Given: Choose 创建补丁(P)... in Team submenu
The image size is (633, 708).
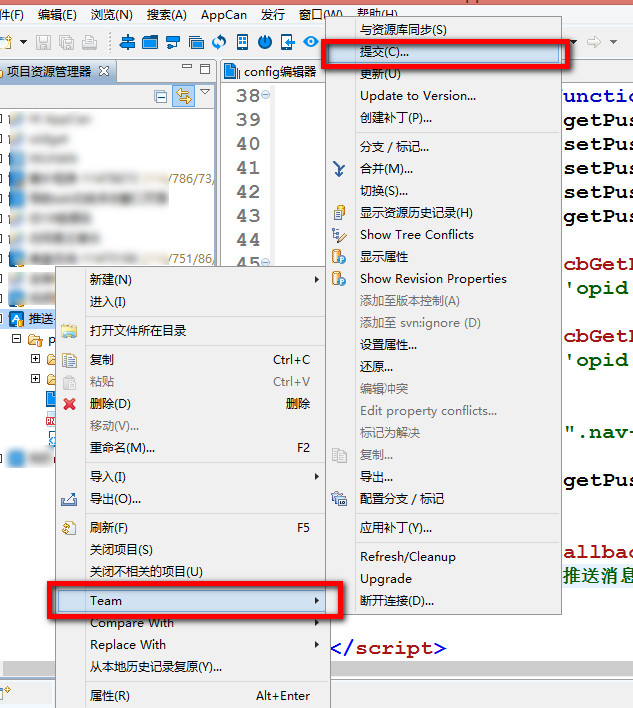Looking at the screenshot, I should 445,118.
